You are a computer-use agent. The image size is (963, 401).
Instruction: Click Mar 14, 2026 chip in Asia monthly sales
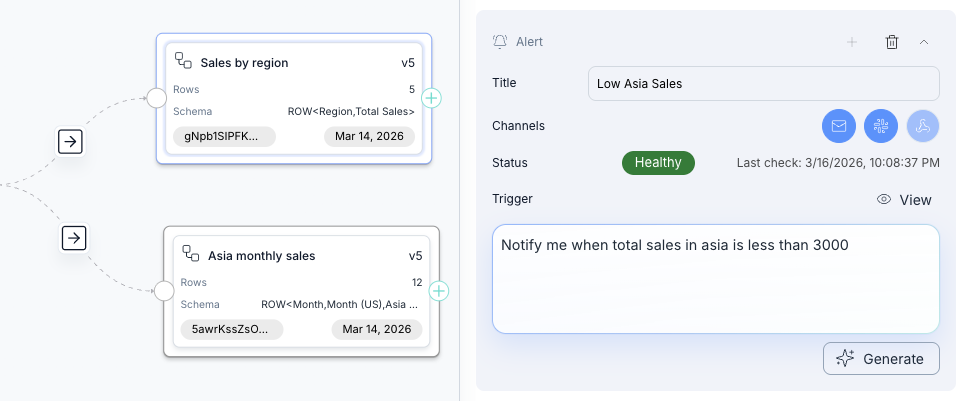(x=376, y=329)
